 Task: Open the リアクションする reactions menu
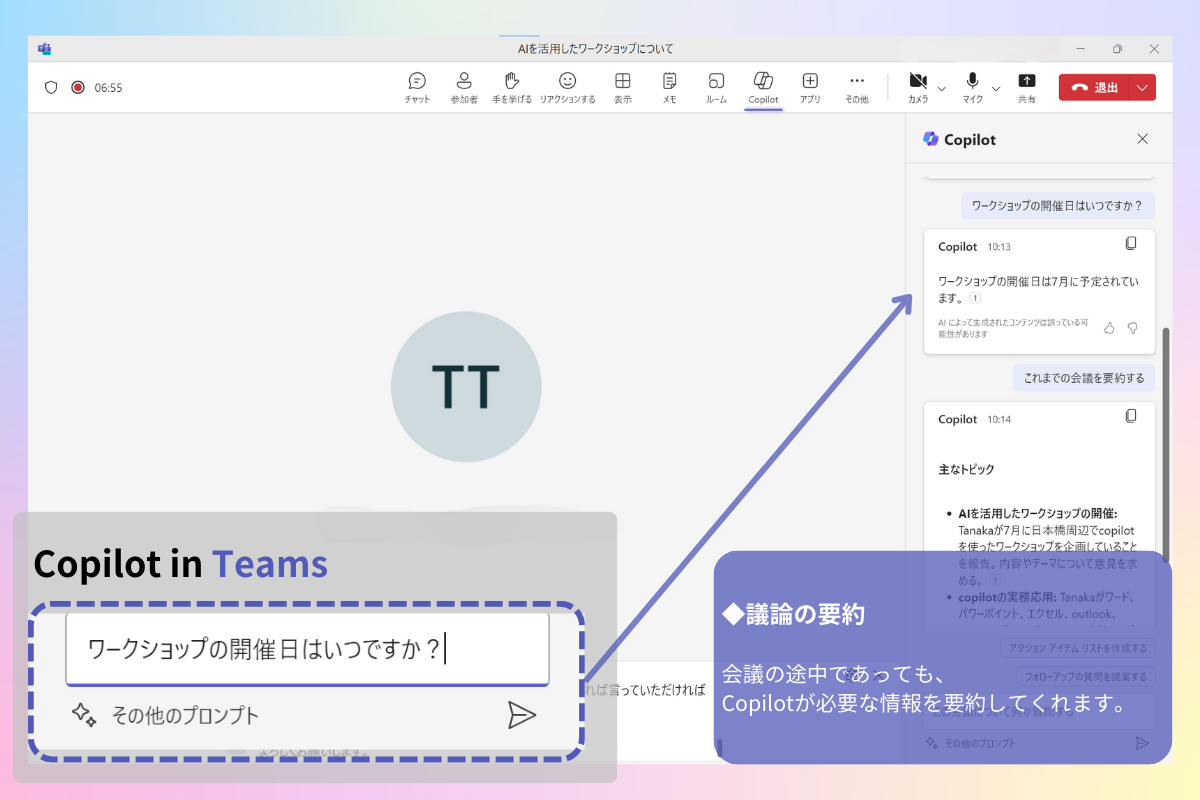567,88
